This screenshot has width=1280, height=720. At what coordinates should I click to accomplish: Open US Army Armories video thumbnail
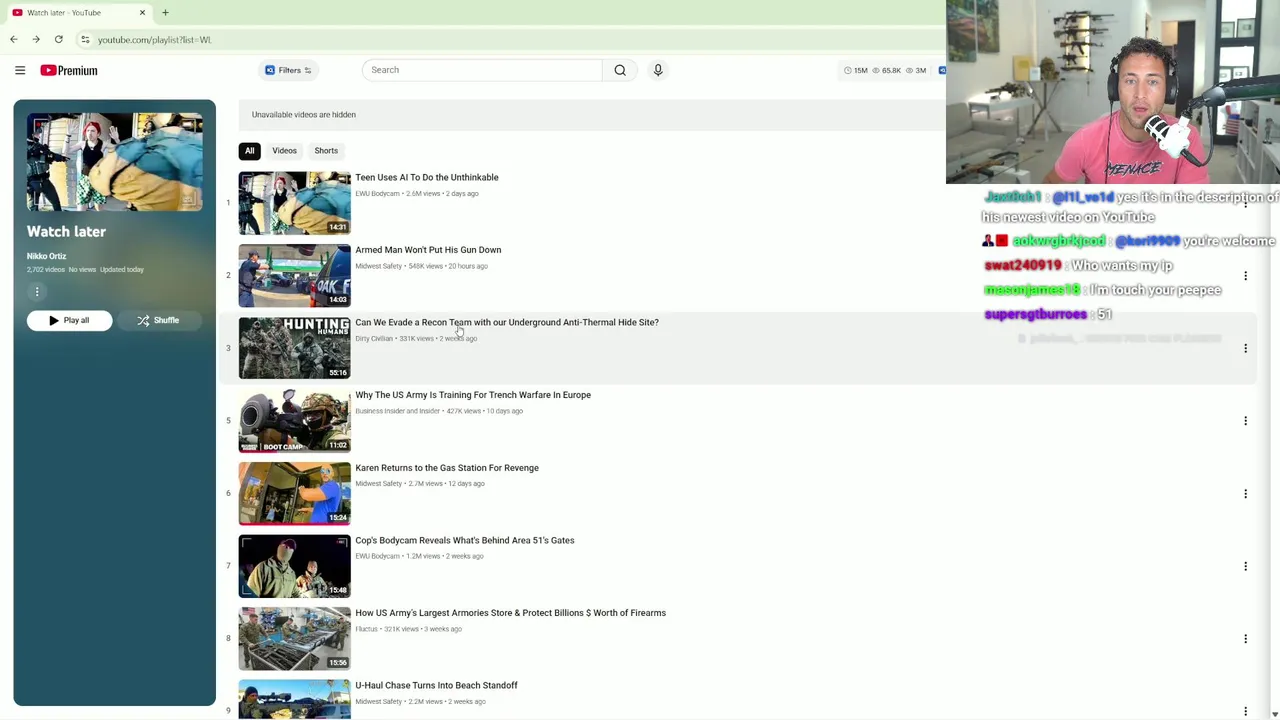pyautogui.click(x=295, y=638)
